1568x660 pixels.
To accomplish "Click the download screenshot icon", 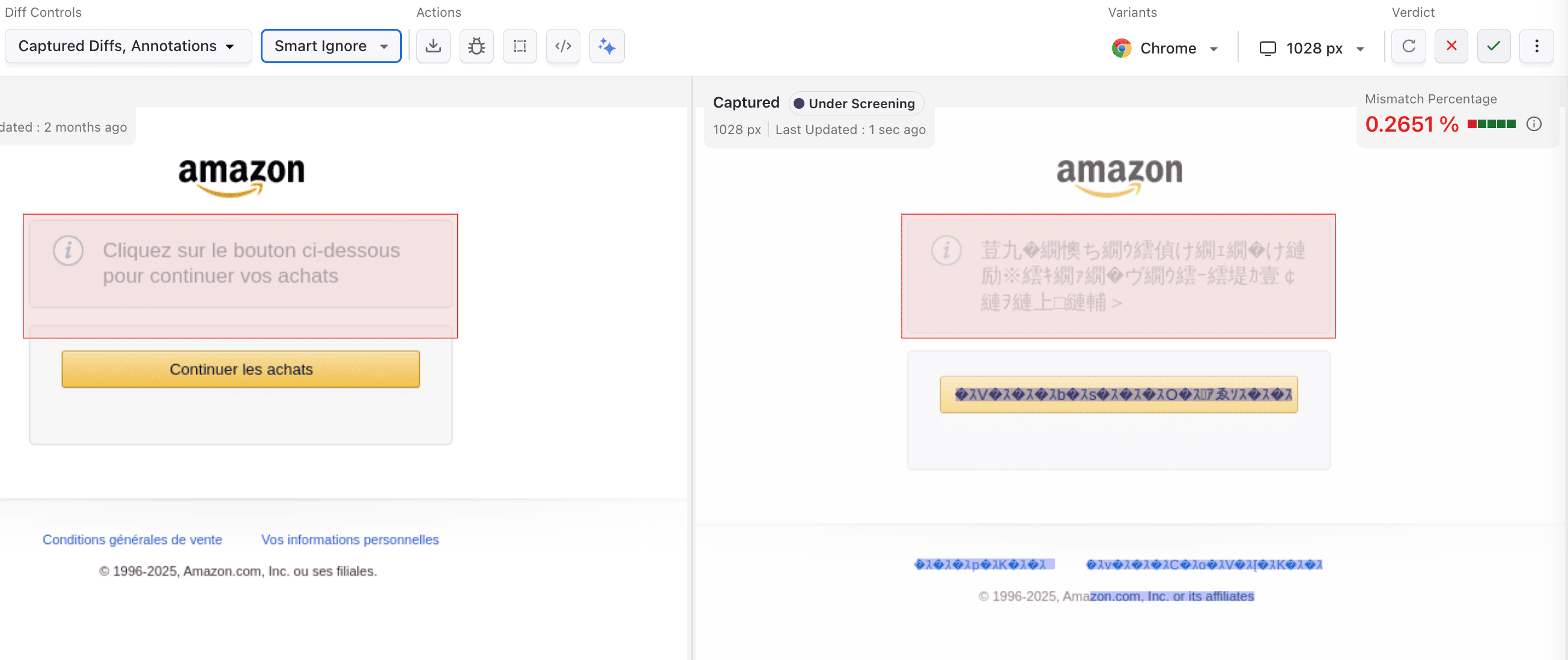I will point(433,46).
